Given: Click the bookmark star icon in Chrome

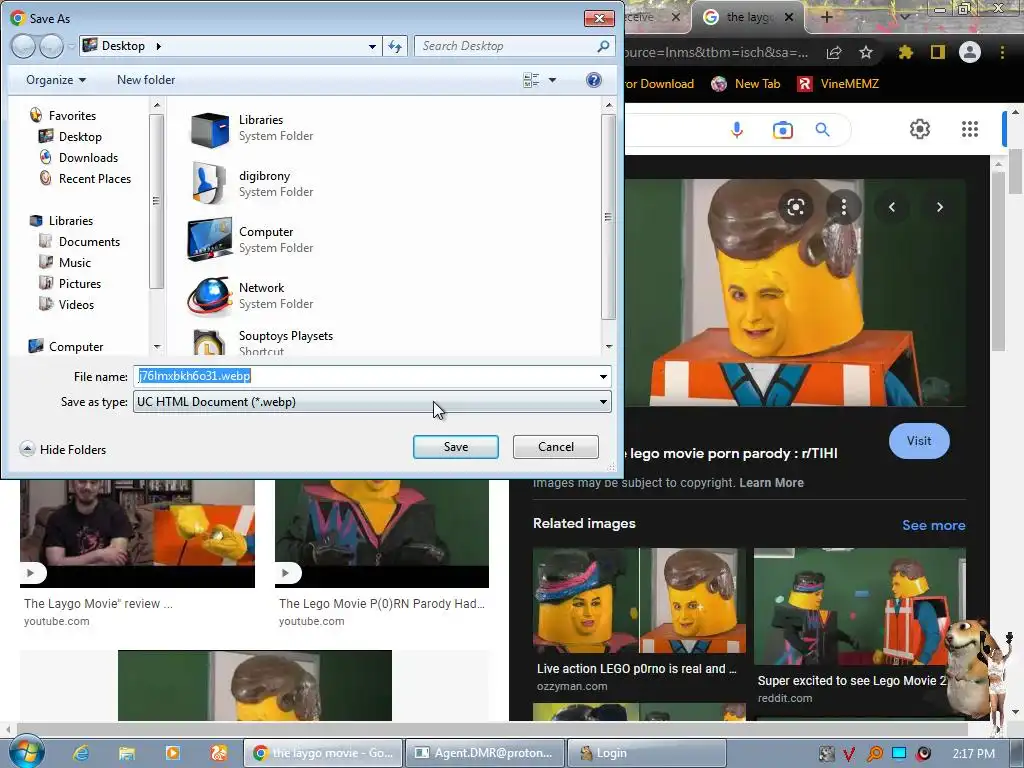Looking at the screenshot, I should pos(866,52).
